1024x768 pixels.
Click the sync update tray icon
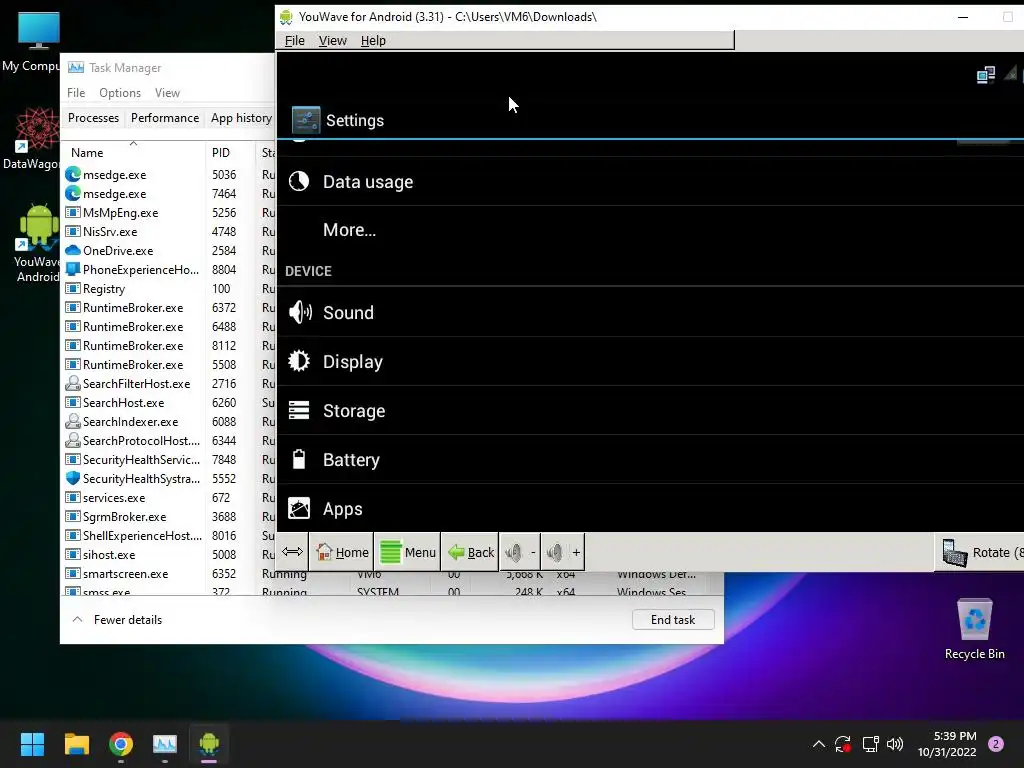click(x=842, y=744)
